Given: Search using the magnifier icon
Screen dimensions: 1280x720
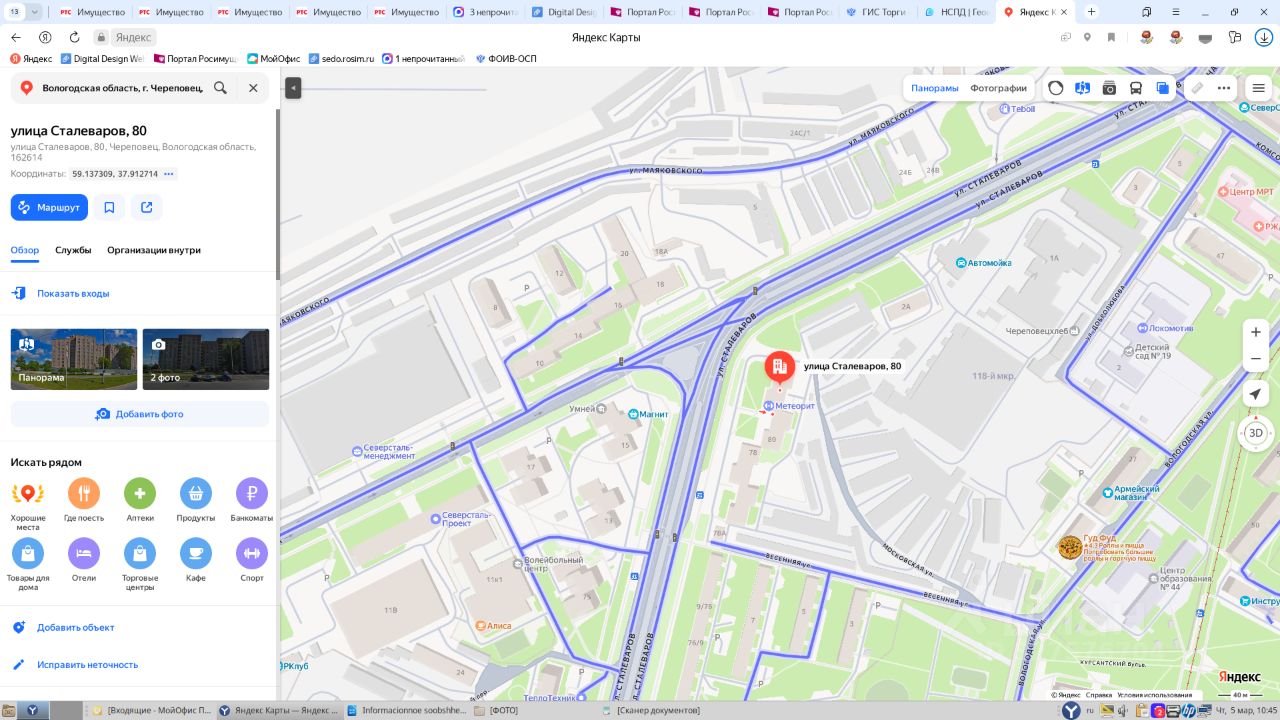Looking at the screenshot, I should [x=220, y=88].
